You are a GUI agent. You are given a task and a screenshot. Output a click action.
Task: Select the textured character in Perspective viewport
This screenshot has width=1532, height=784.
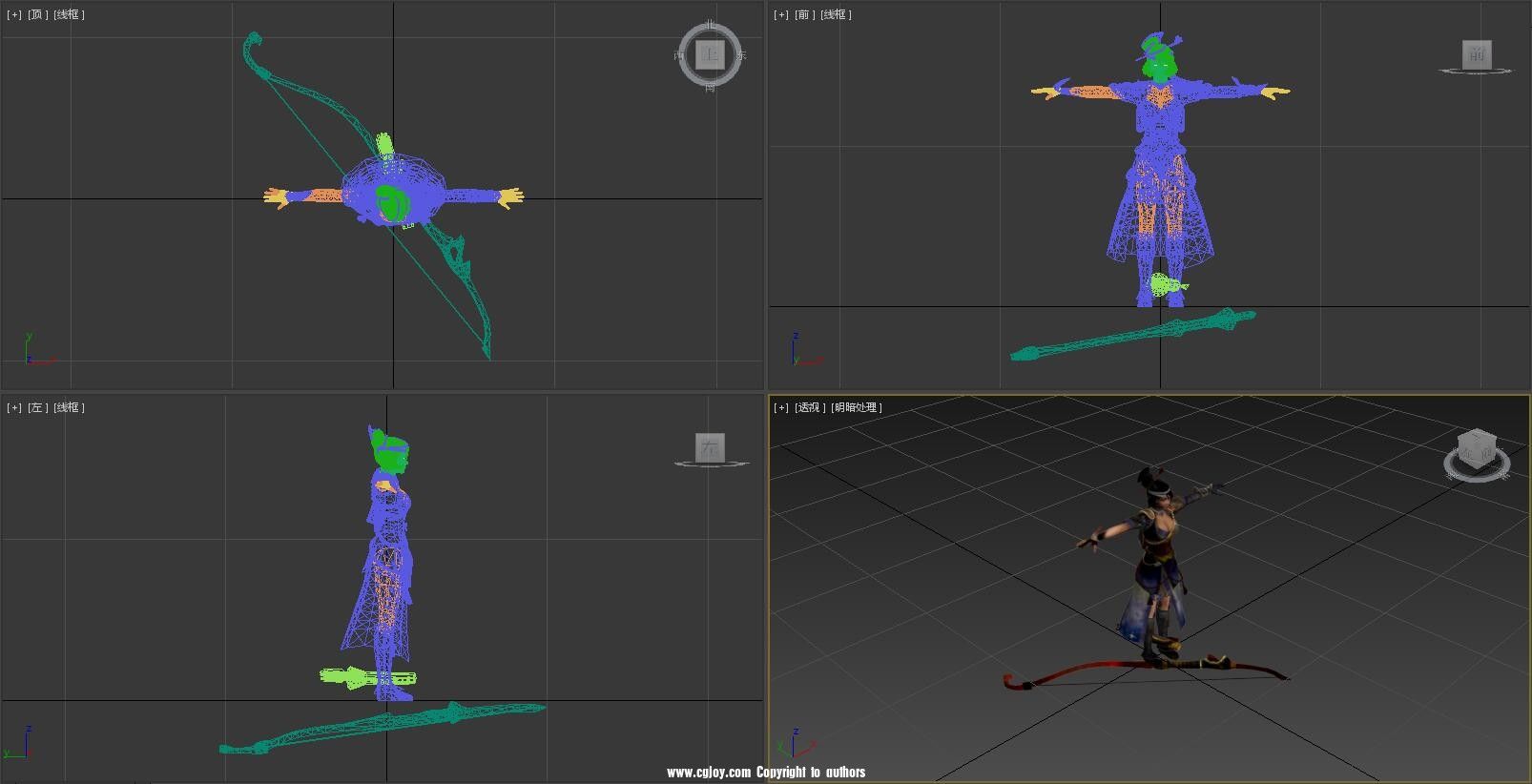coord(1155,553)
